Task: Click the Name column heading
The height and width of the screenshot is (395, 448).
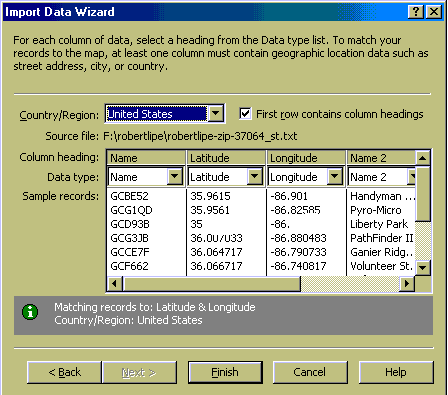Action: [146, 158]
